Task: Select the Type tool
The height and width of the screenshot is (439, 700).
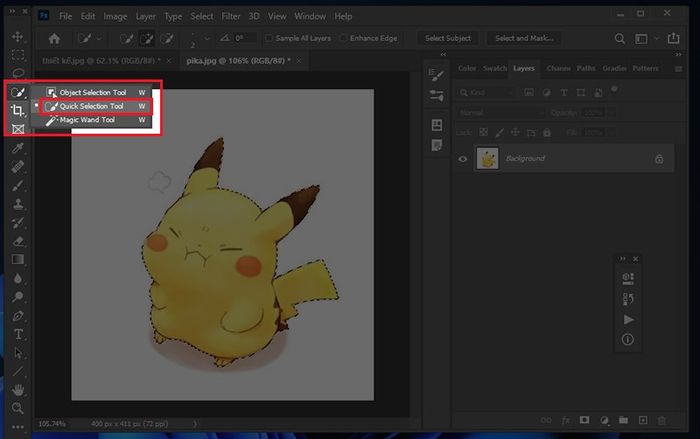Action: click(x=18, y=334)
